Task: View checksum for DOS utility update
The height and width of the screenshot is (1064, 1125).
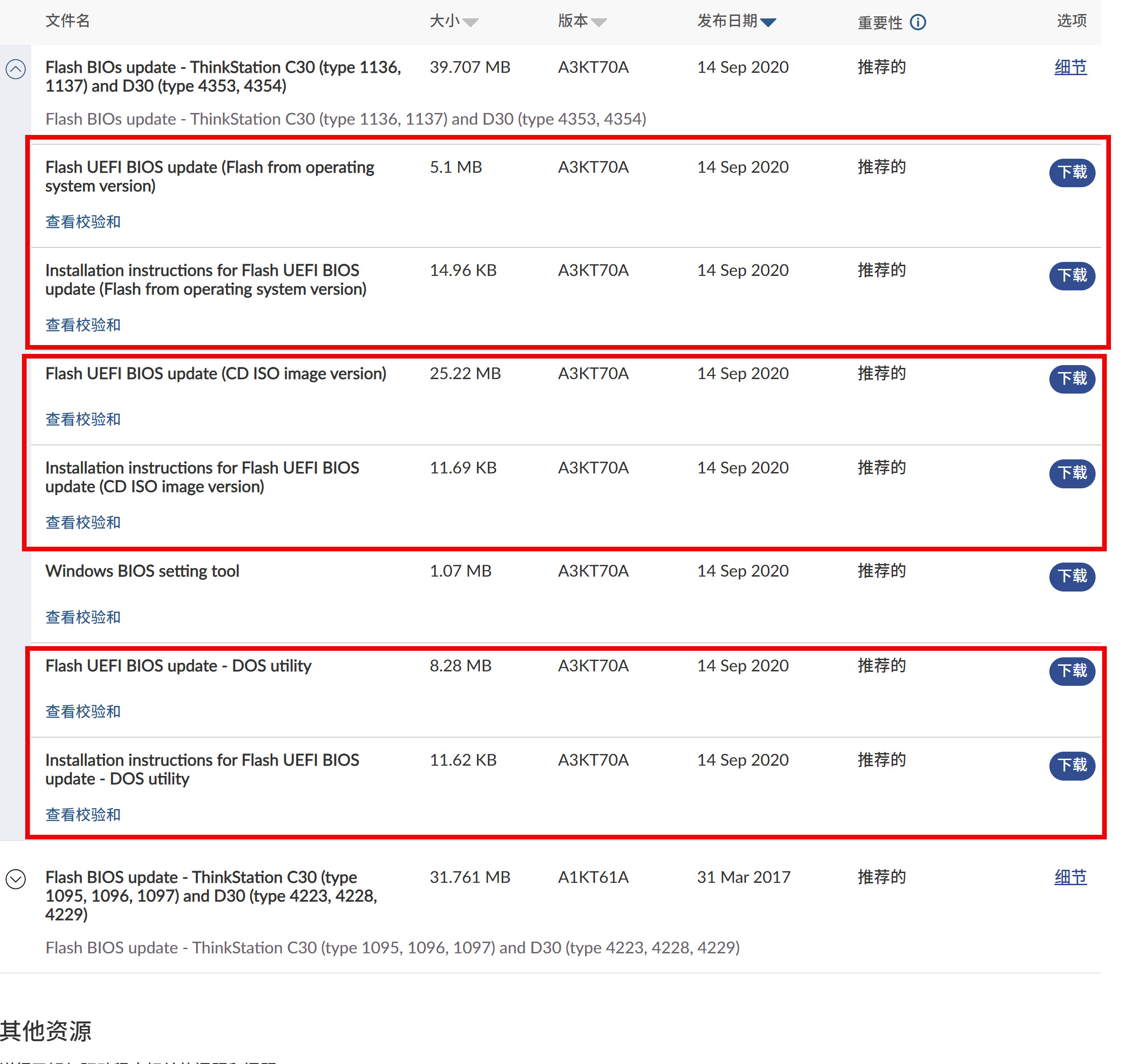Action: 83,711
